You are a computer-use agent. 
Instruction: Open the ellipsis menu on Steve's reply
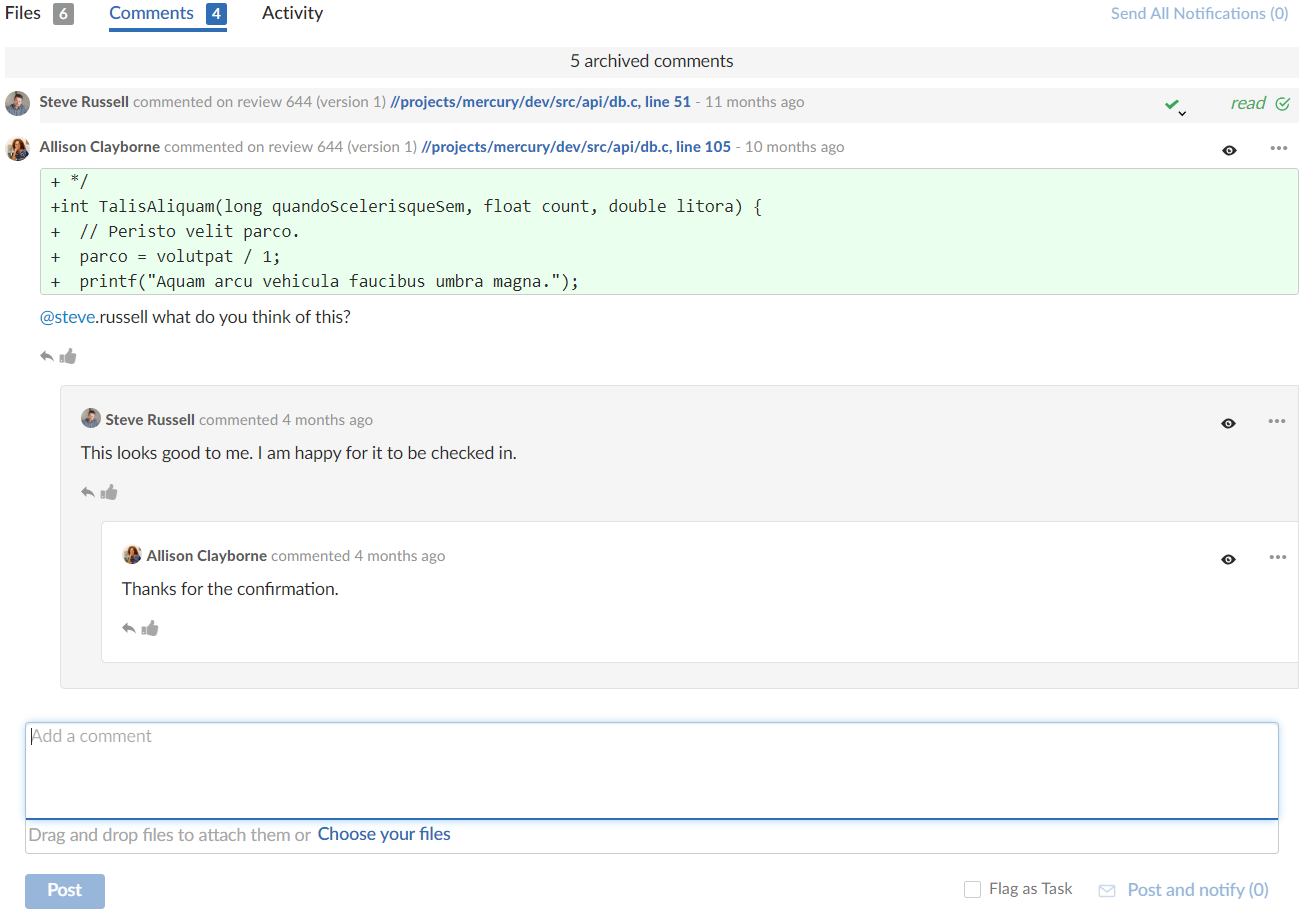(x=1276, y=421)
